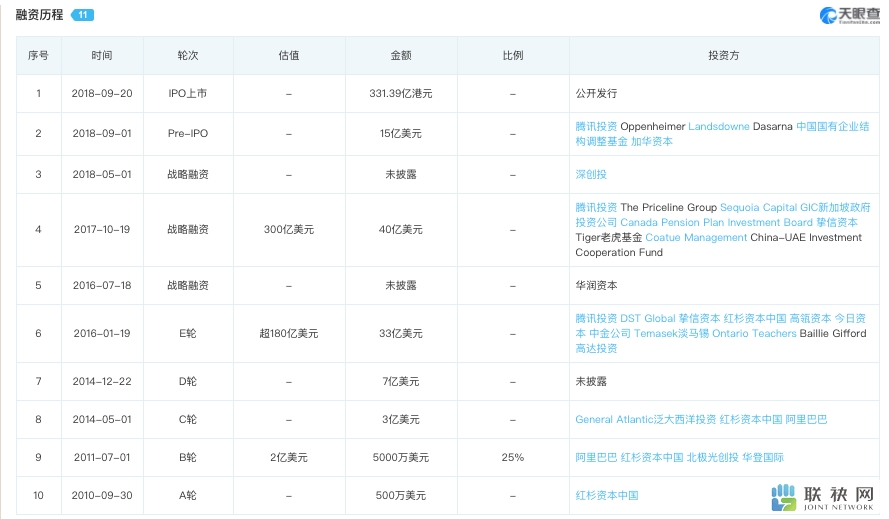
Task: Click the 金额 column header
Action: pyautogui.click(x=401, y=55)
